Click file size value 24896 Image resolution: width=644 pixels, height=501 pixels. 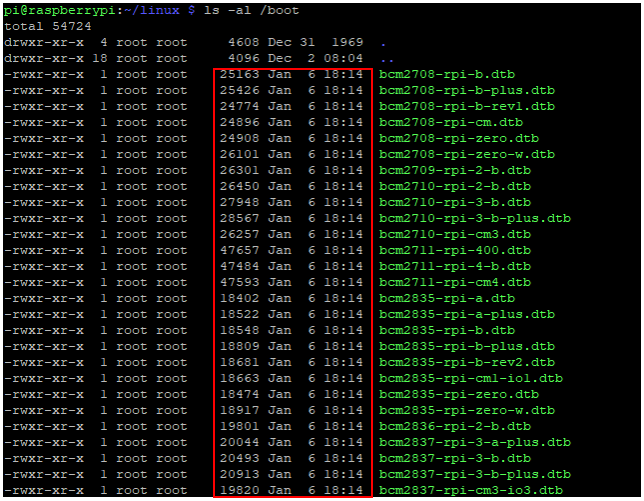239,122
